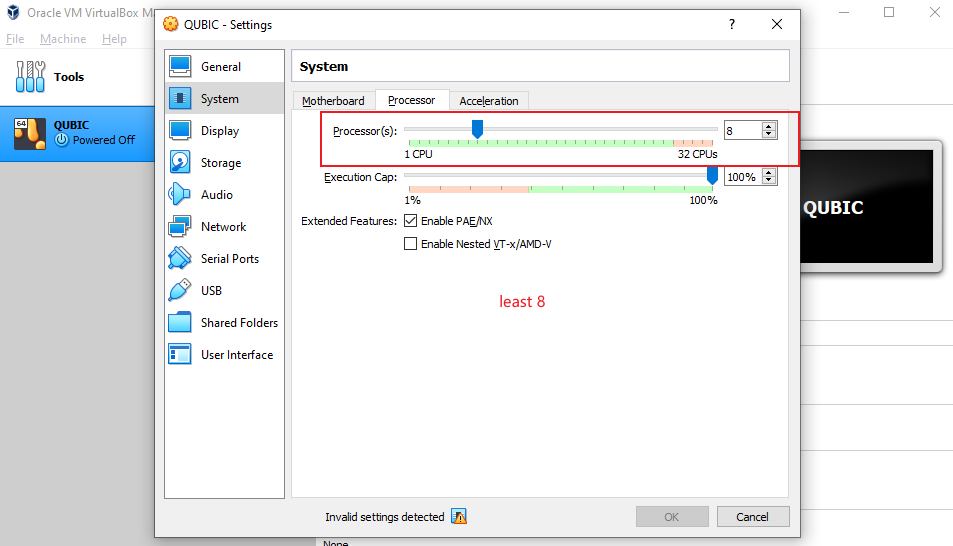The height and width of the screenshot is (546, 953).
Task: Decrease execution cap with down arrow
Action: tap(769, 180)
